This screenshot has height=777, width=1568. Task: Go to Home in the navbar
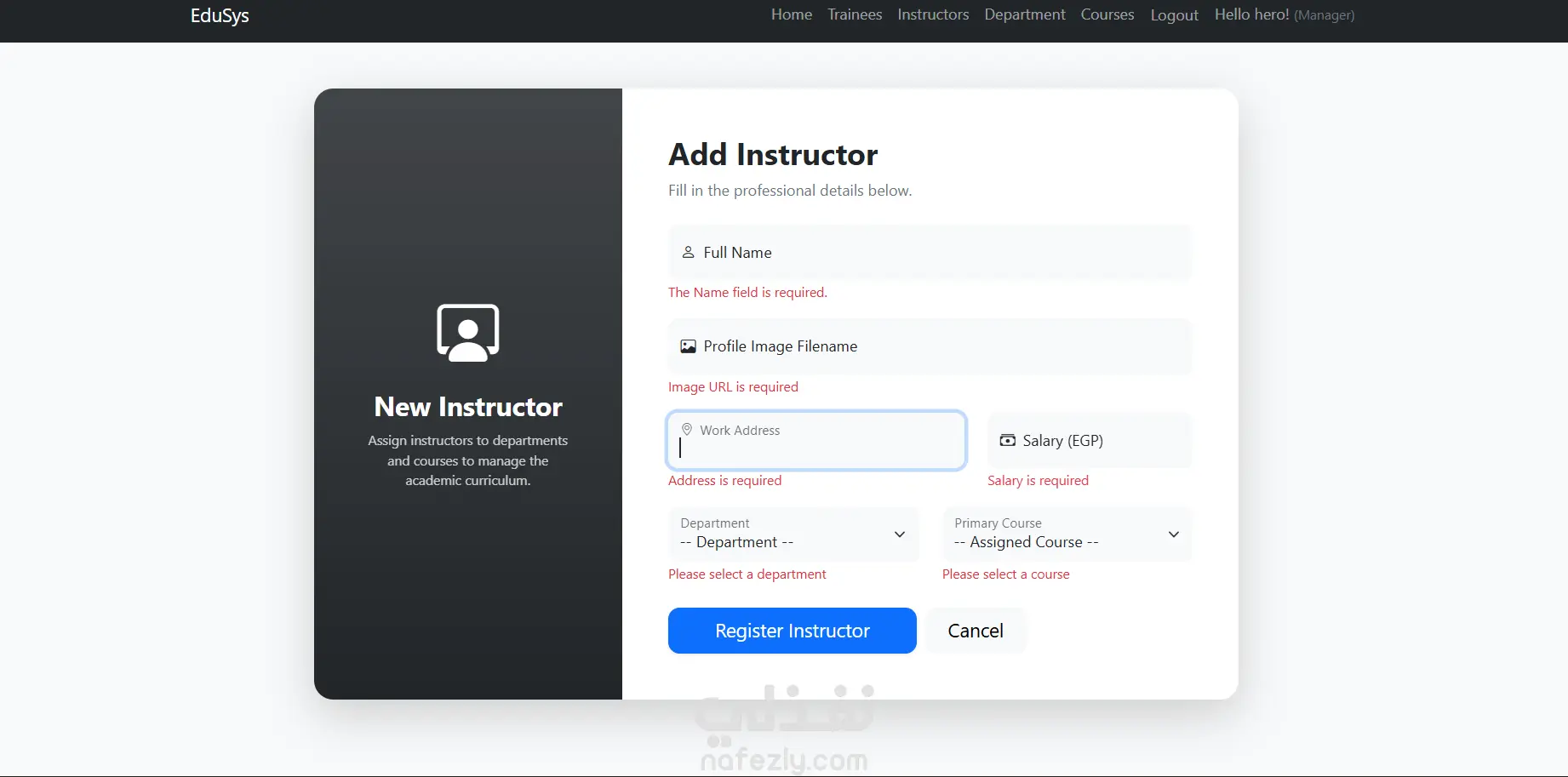[x=792, y=14]
